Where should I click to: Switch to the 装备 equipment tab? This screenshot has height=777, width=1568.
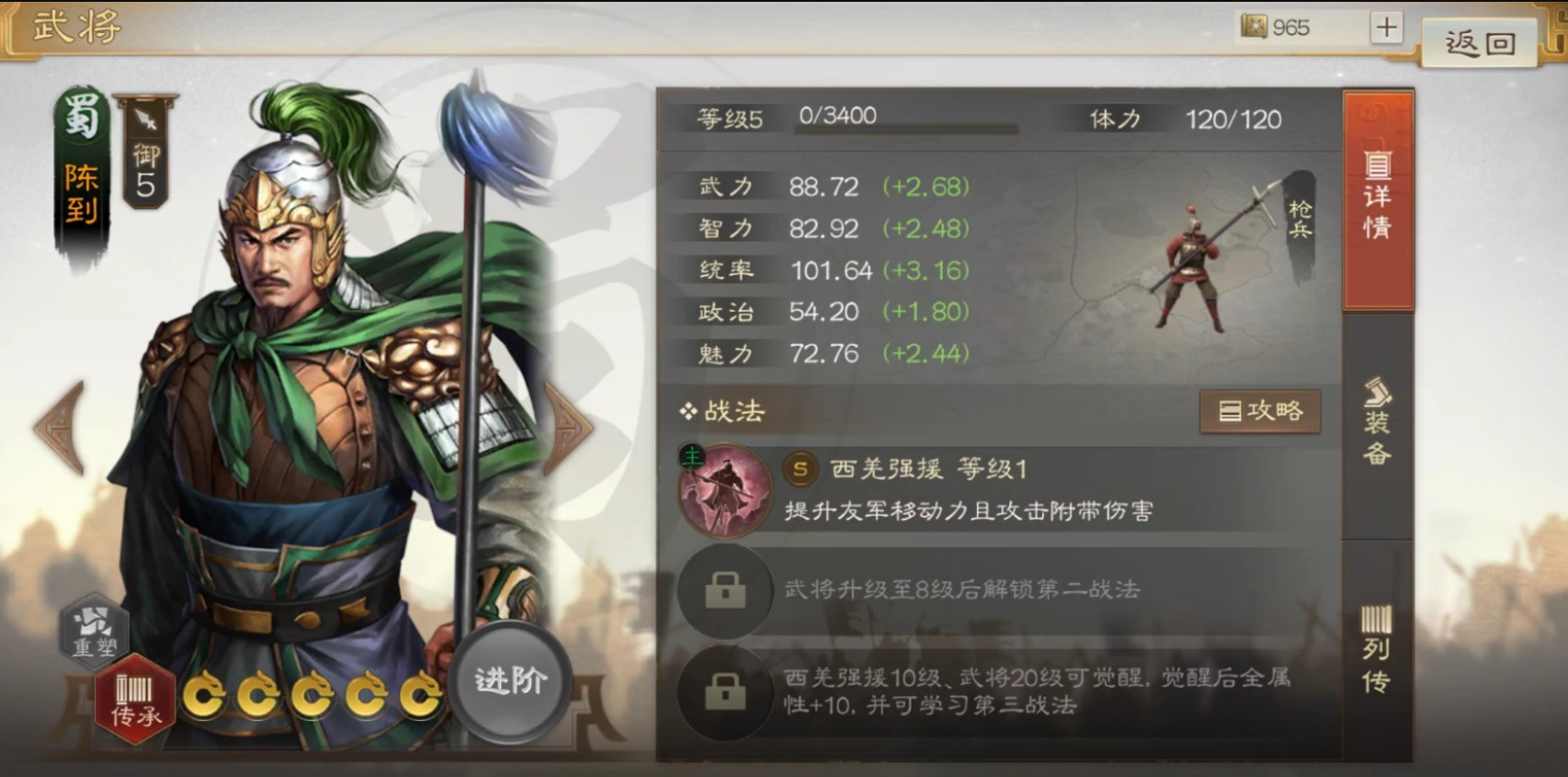point(1377,424)
